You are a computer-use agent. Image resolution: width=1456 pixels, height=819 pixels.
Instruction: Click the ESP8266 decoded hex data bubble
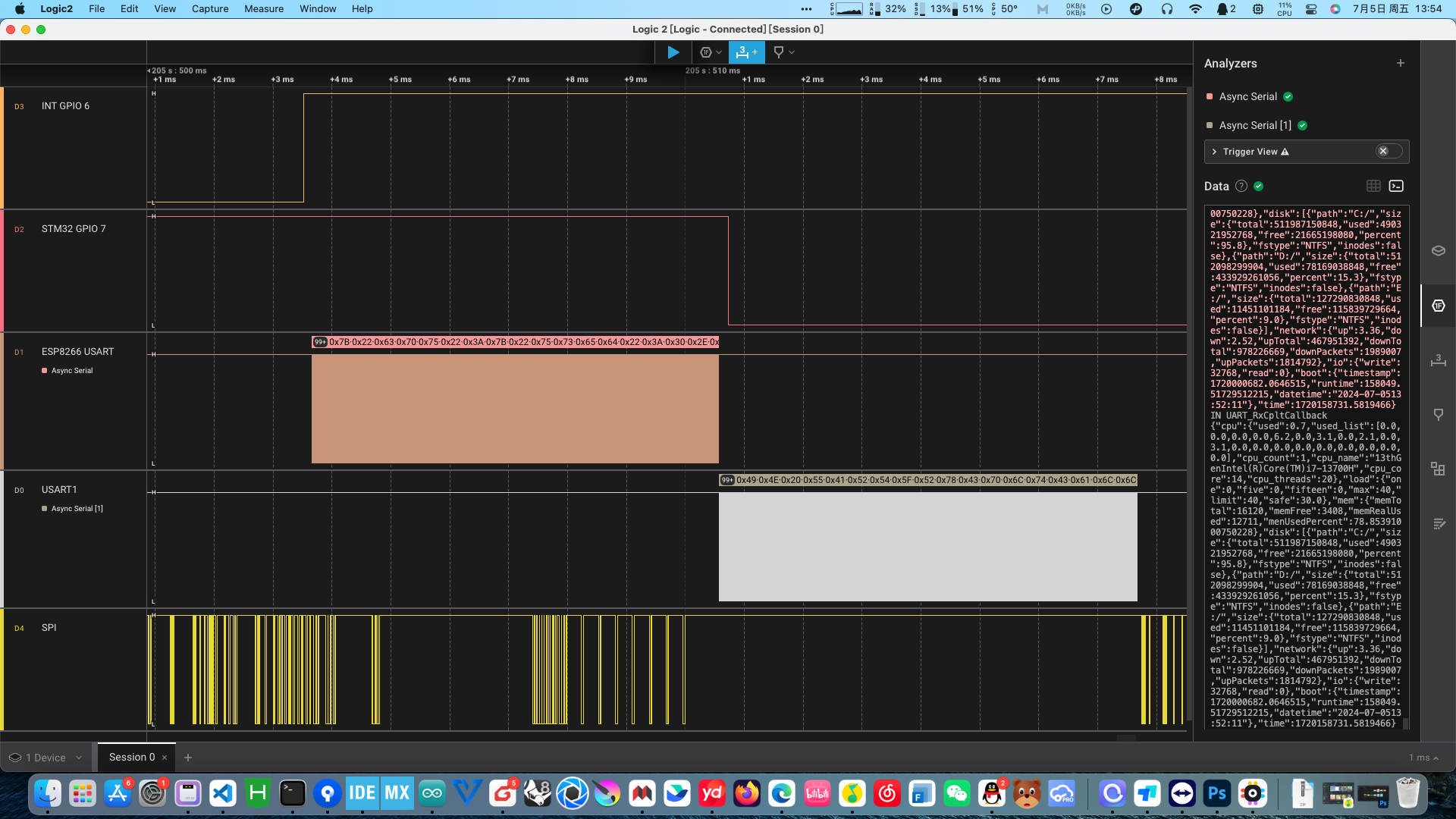tap(516, 342)
